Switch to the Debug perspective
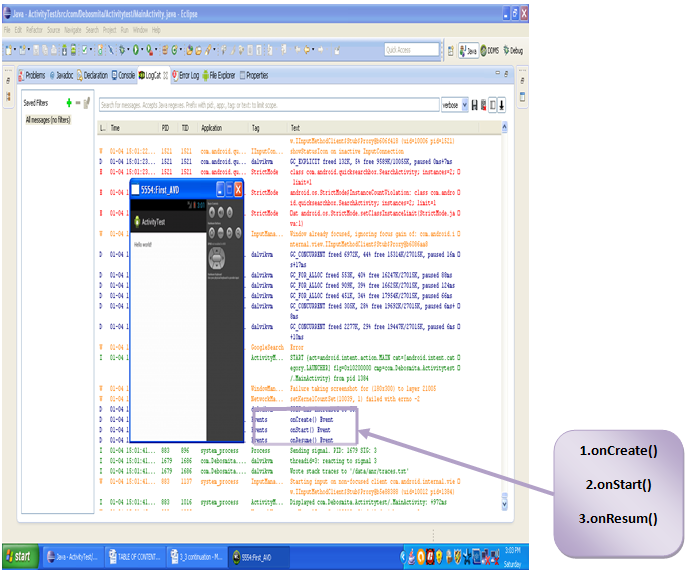The width and height of the screenshot is (691, 571). click(513, 51)
